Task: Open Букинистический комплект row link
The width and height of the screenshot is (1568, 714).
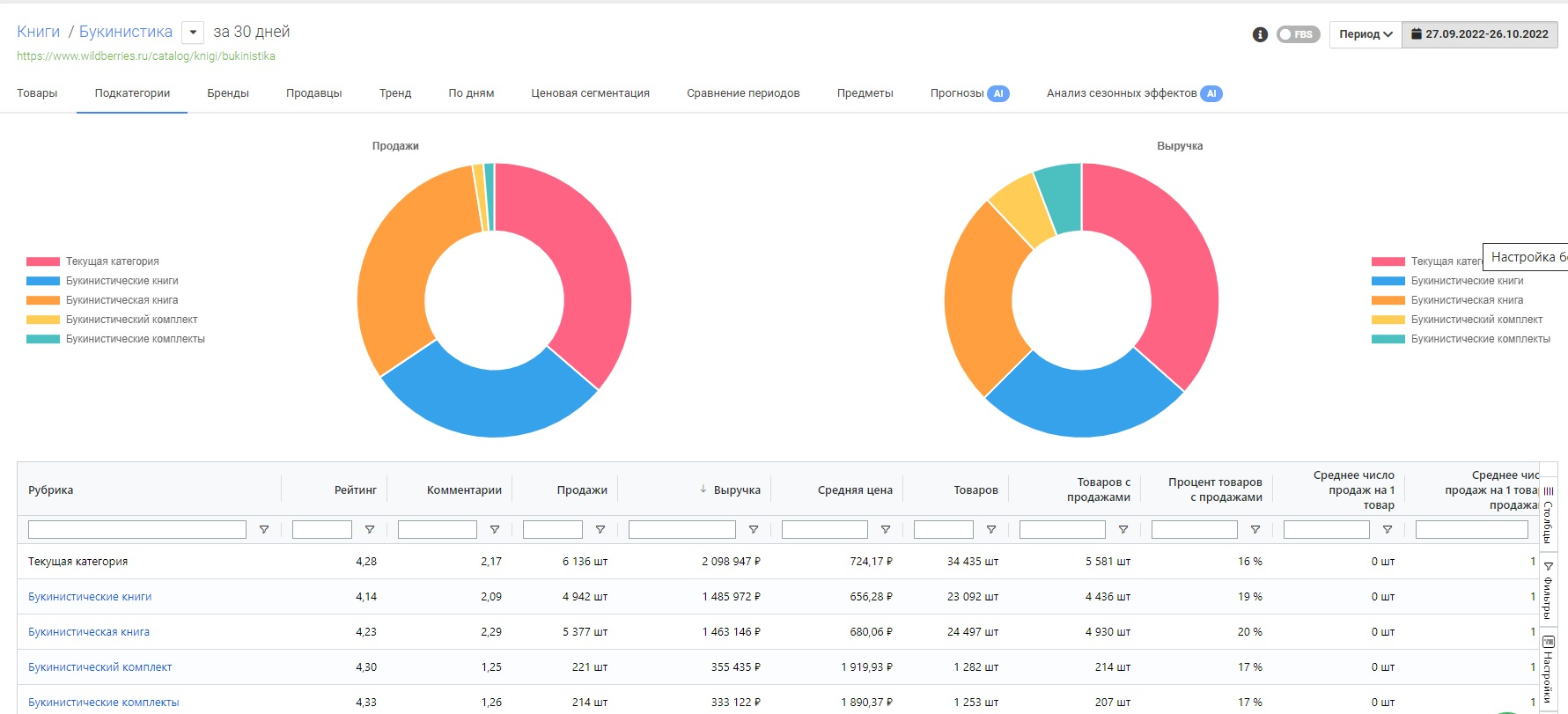Action: point(99,667)
